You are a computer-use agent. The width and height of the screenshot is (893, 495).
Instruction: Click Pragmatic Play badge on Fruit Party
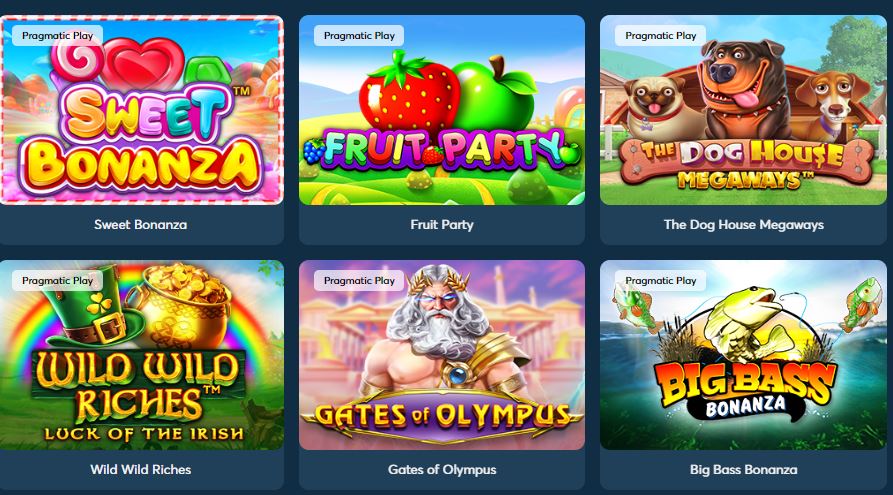click(x=359, y=35)
